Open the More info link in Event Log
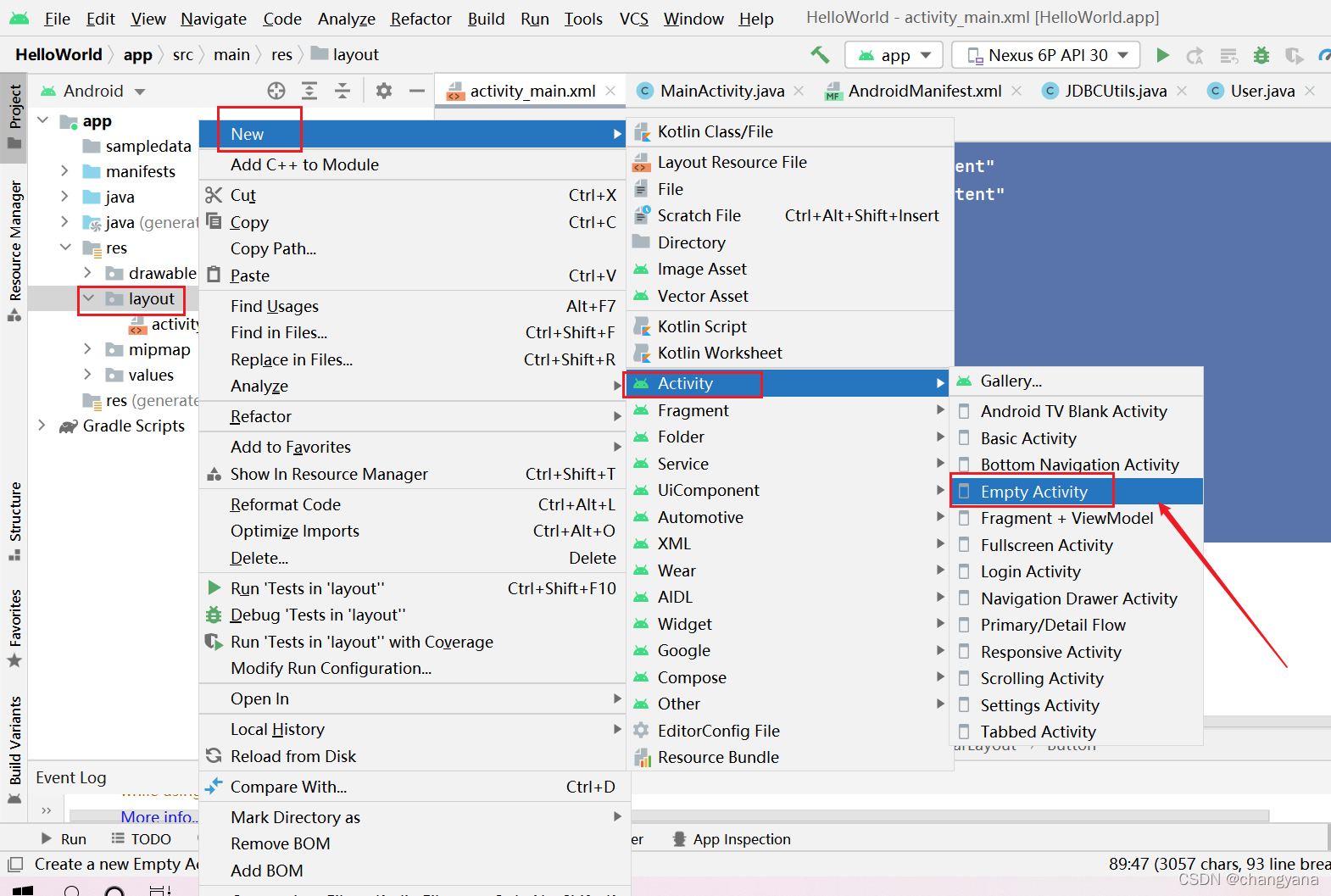Screen dimensions: 1331x896 [159, 817]
